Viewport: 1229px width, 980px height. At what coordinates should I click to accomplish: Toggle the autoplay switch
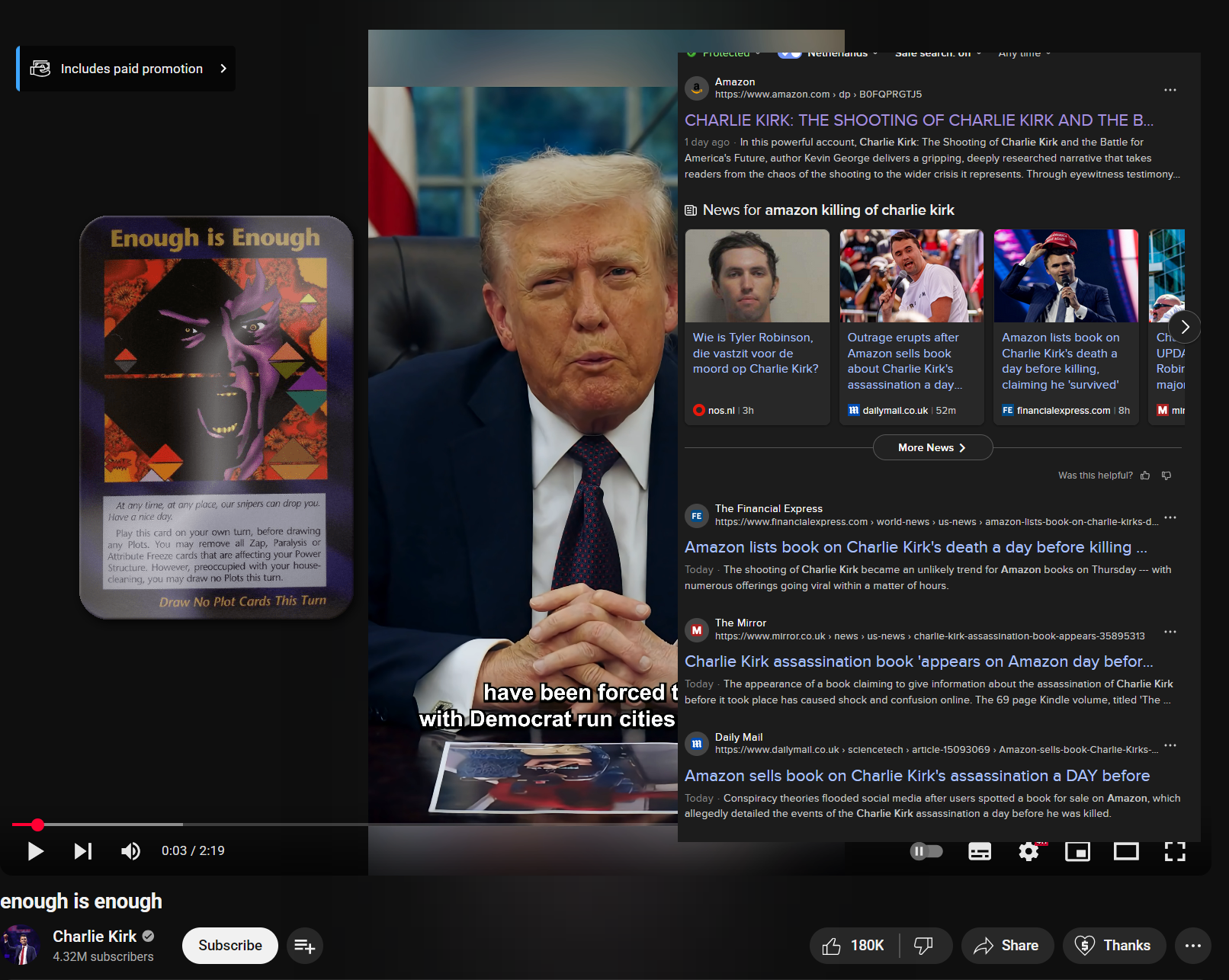pyautogui.click(x=926, y=851)
